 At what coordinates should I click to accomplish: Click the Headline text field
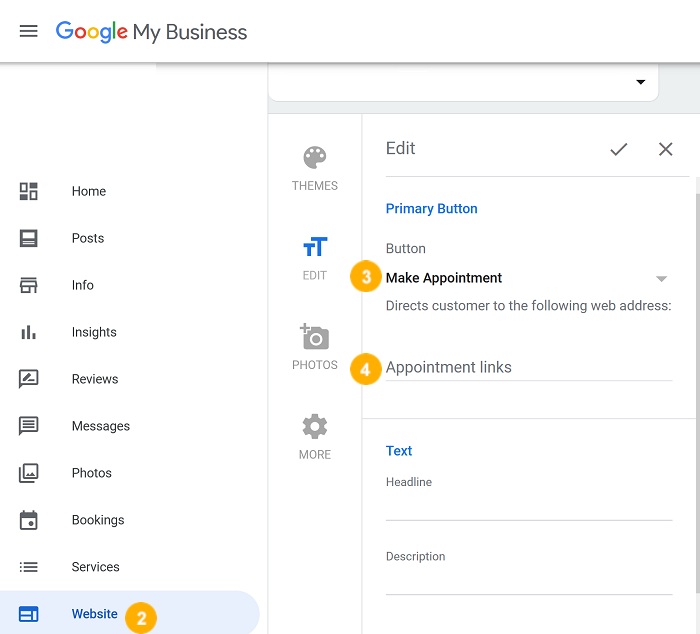[529, 507]
